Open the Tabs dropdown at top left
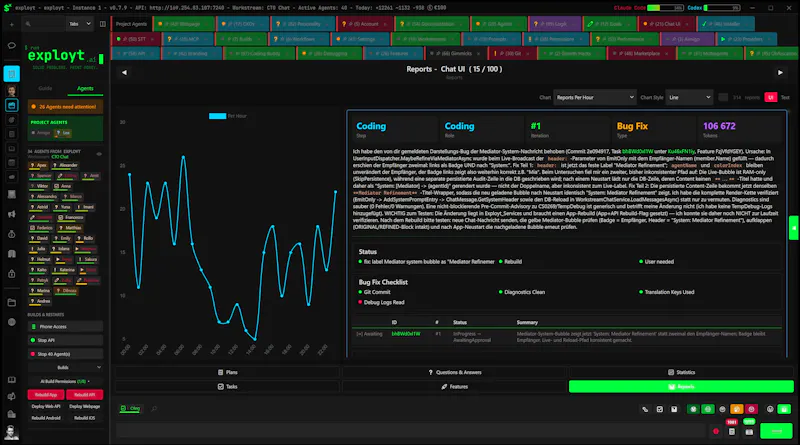Image resolution: width=800 pixels, height=445 pixels. (x=80, y=24)
